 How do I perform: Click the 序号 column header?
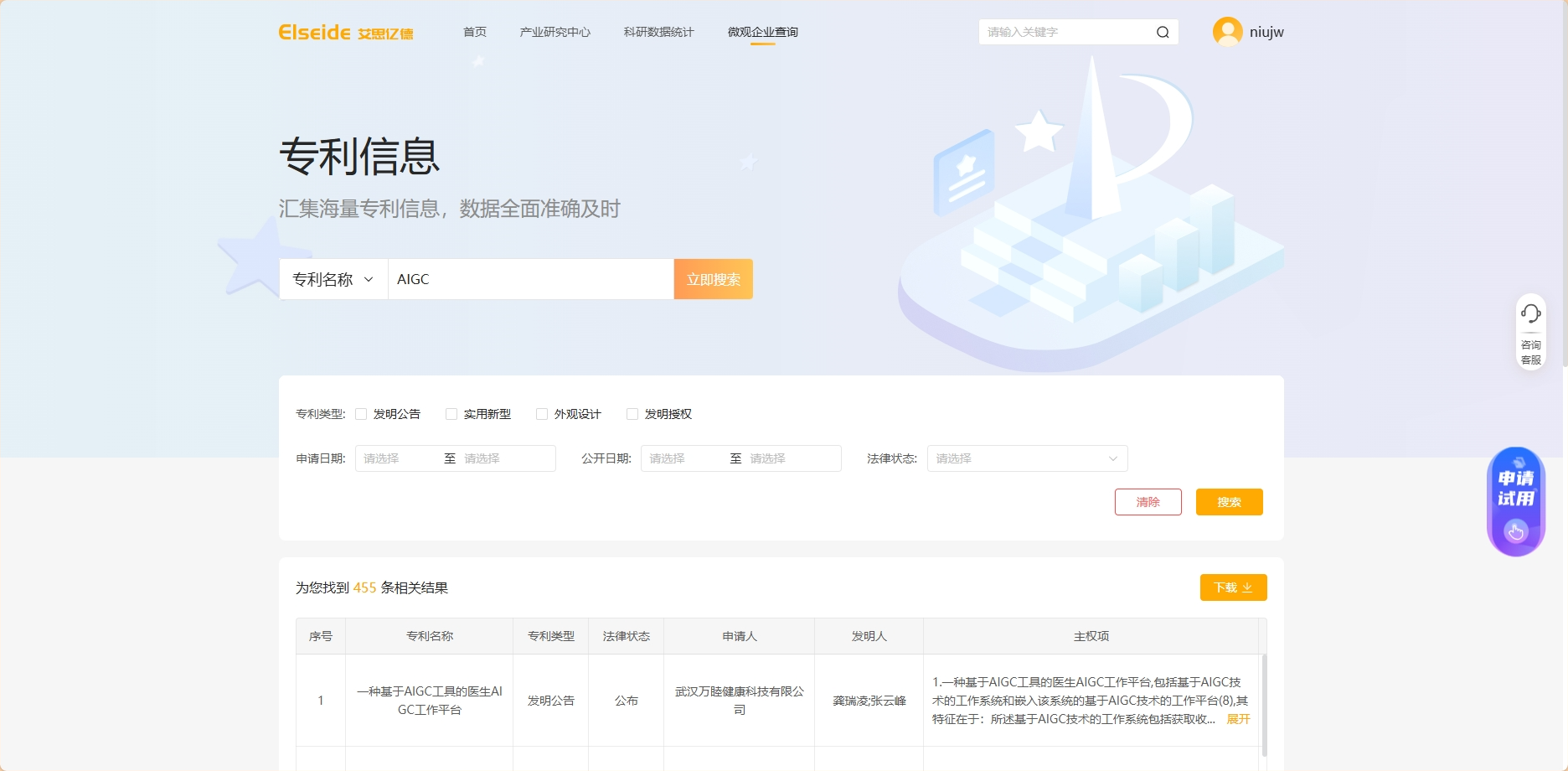[321, 636]
